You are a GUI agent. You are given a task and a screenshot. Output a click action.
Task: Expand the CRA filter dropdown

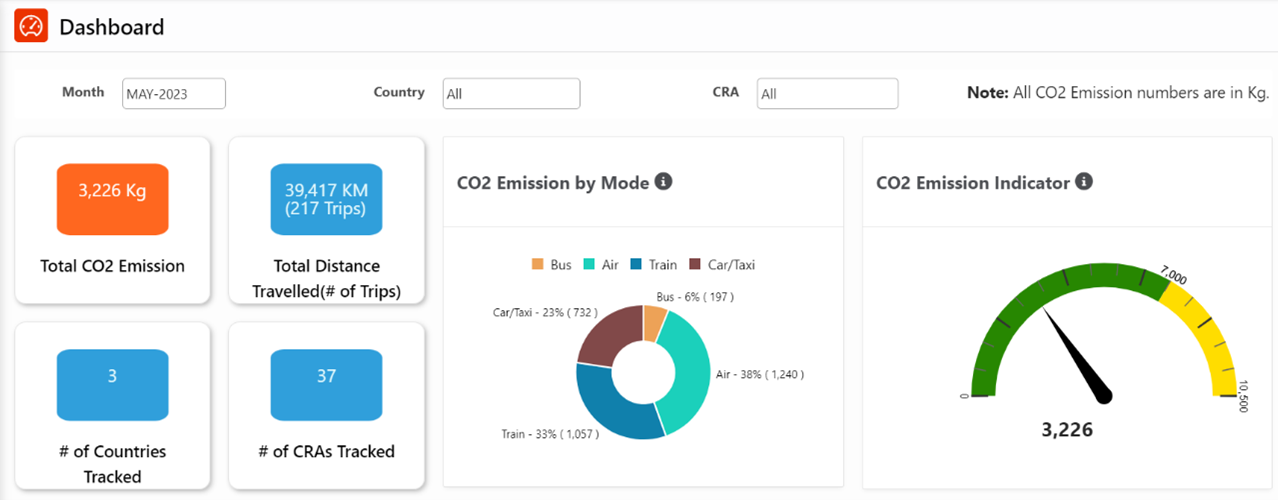click(x=827, y=94)
